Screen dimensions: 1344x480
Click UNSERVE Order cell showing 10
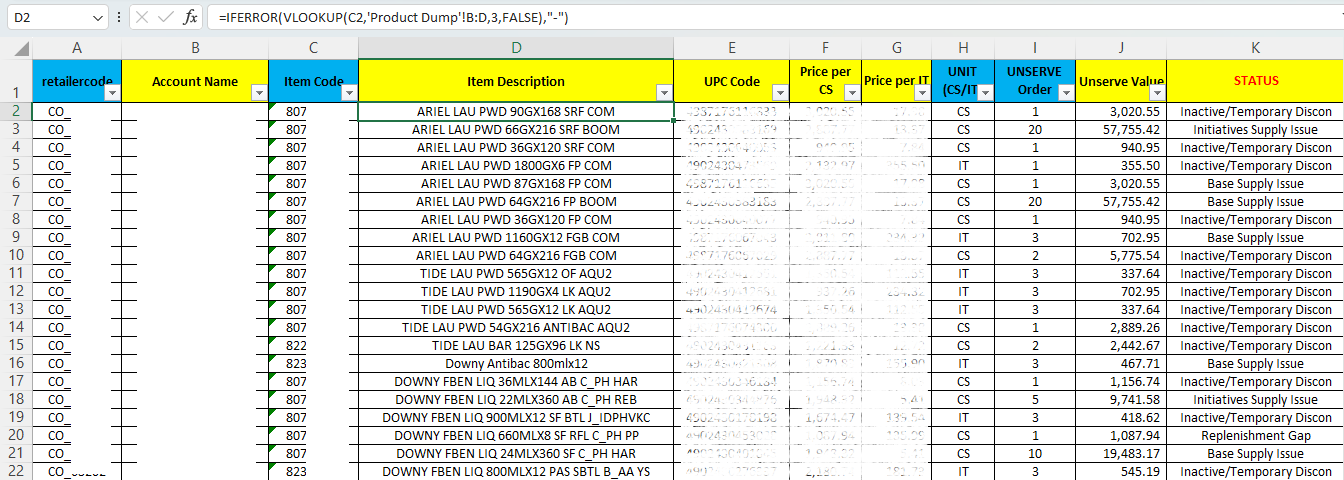coord(1035,453)
